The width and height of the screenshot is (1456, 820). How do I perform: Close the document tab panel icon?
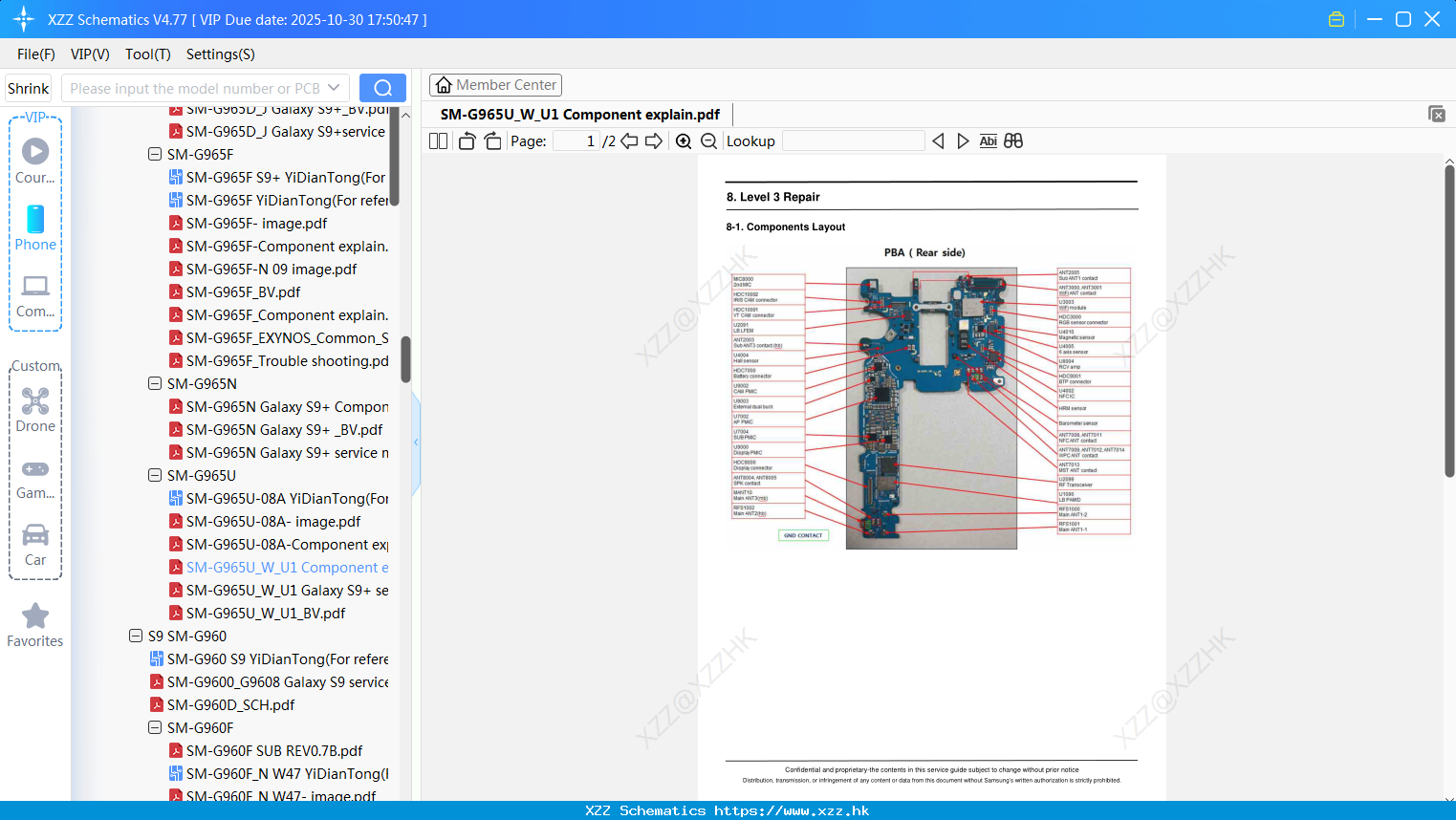click(x=1436, y=114)
